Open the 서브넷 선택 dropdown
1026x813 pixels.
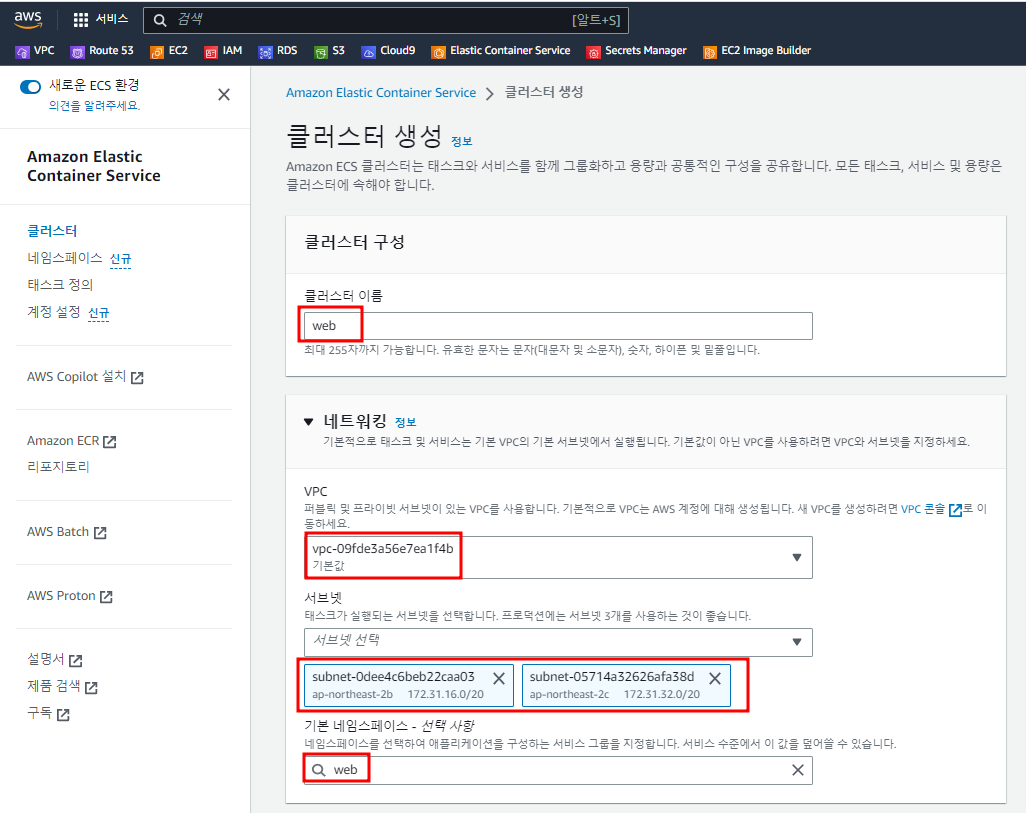tap(558, 642)
